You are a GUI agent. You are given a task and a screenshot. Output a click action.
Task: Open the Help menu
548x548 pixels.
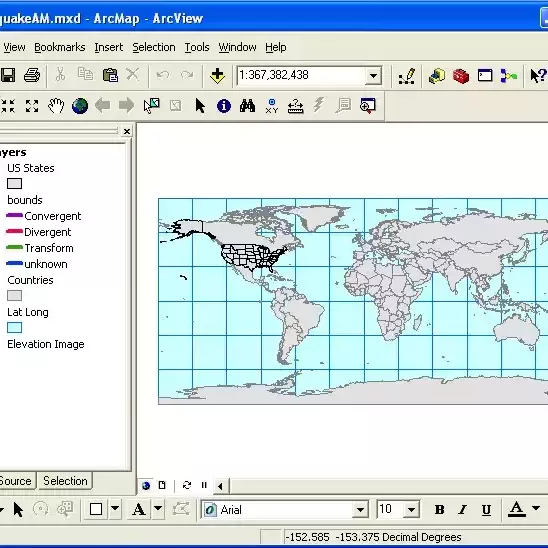click(276, 47)
